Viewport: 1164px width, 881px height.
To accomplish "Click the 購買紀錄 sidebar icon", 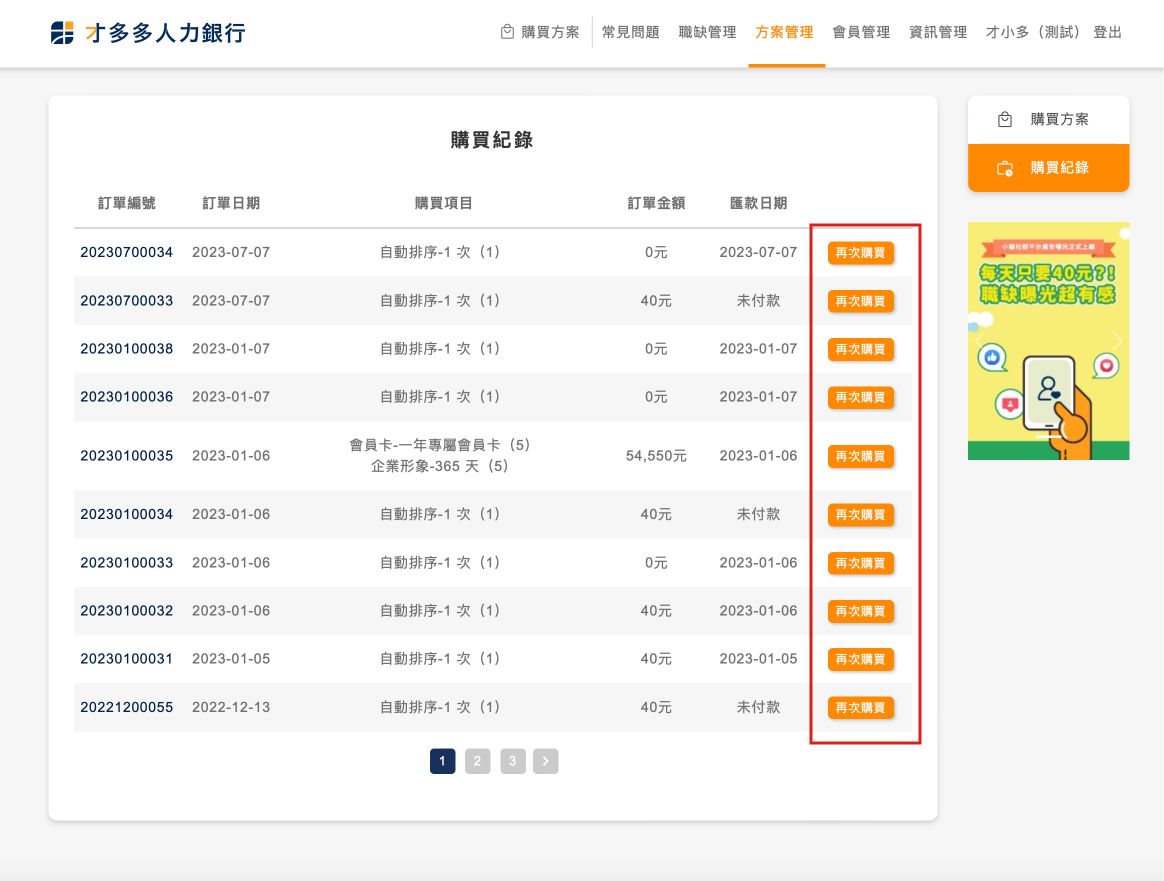I will [1005, 168].
